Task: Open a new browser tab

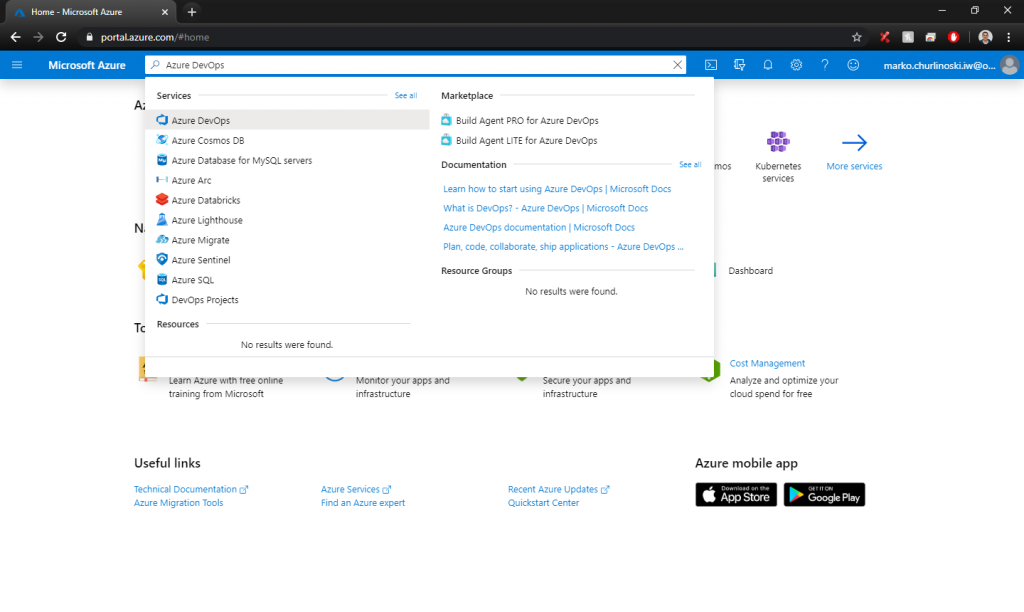Action: click(191, 12)
